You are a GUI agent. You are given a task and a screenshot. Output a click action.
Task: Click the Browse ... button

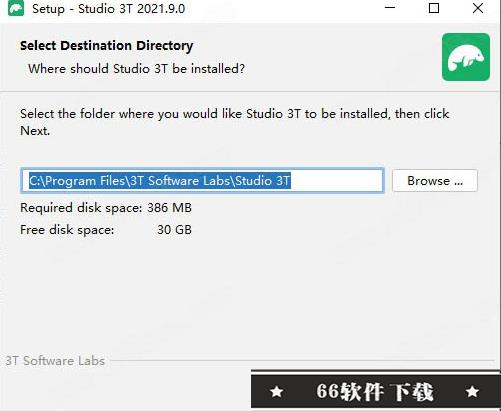[435, 181]
